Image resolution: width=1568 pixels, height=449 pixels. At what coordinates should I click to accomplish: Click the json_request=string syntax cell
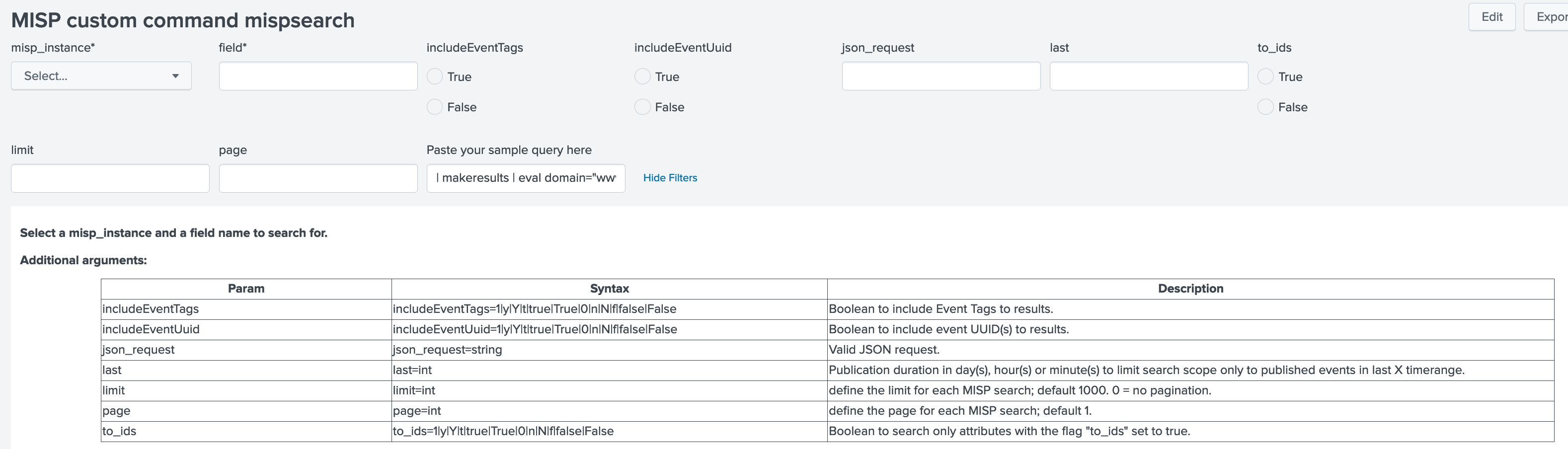[x=609, y=350]
